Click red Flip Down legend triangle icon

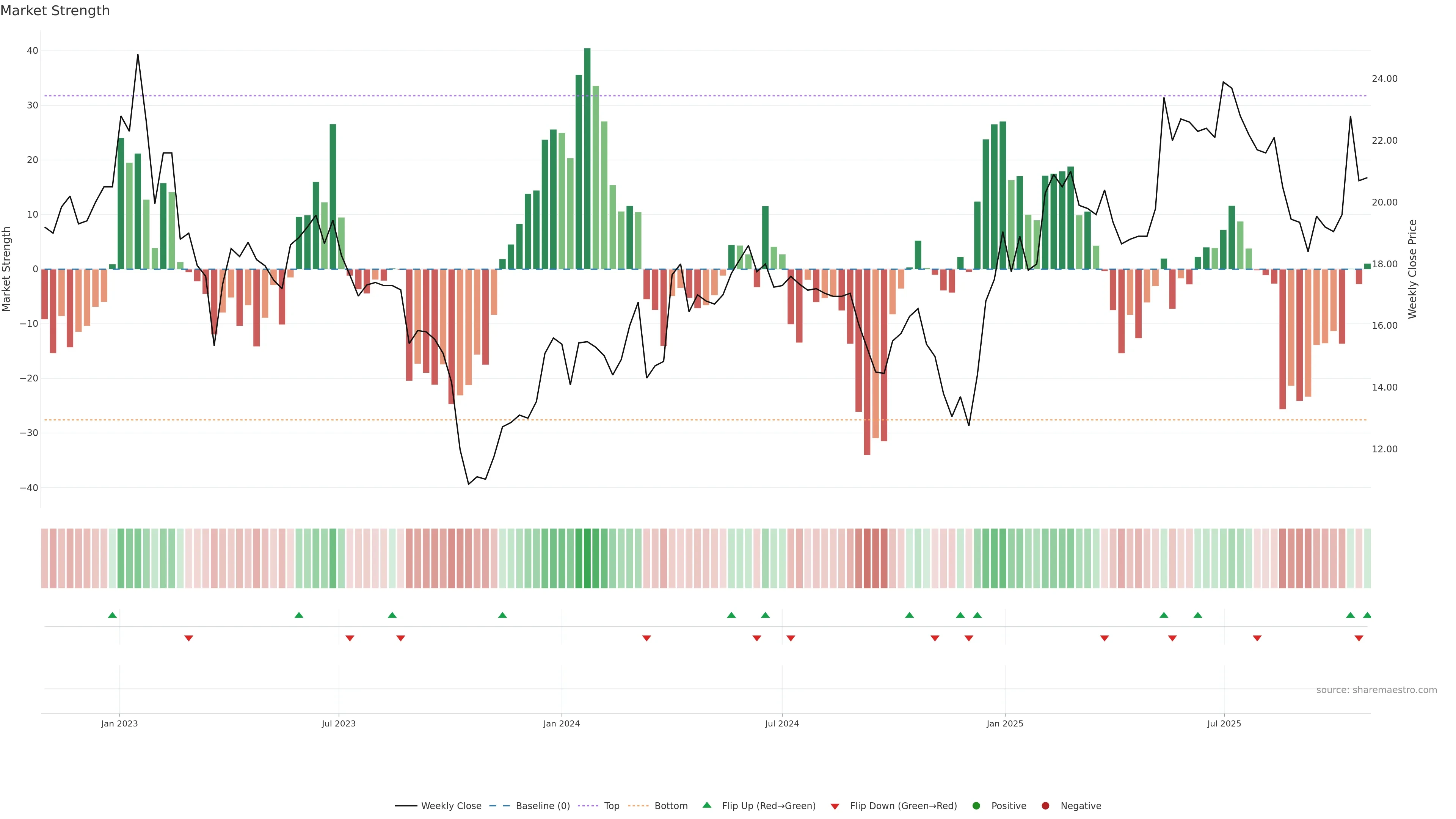click(x=835, y=806)
